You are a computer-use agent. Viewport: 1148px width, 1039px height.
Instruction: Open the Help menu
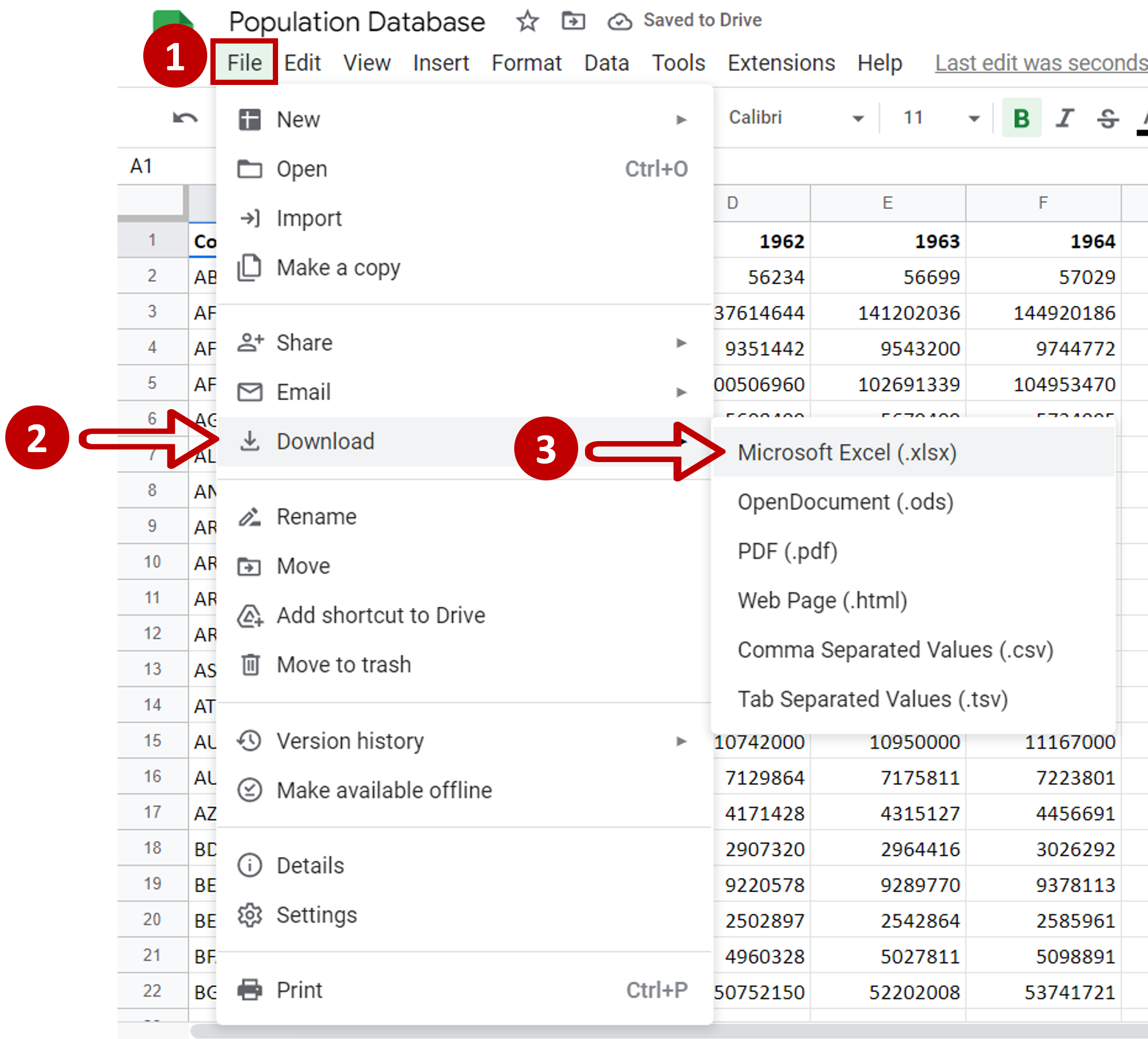point(880,62)
